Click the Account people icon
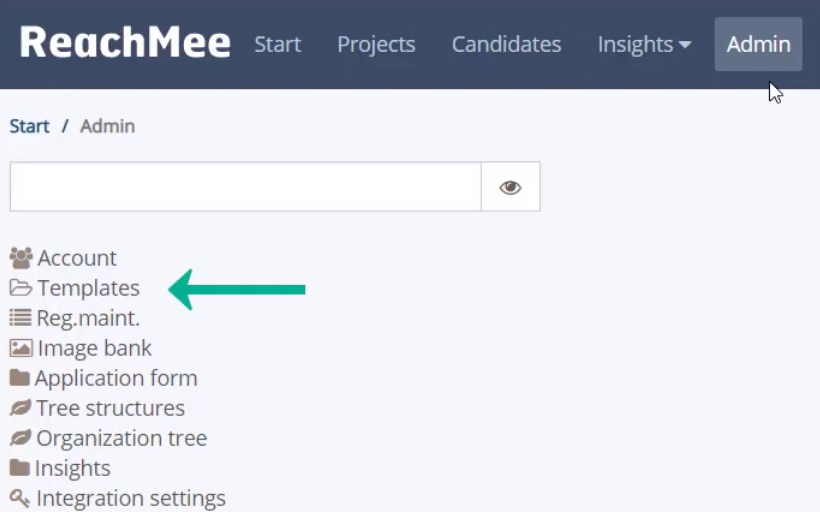The image size is (820, 512). click(21, 258)
